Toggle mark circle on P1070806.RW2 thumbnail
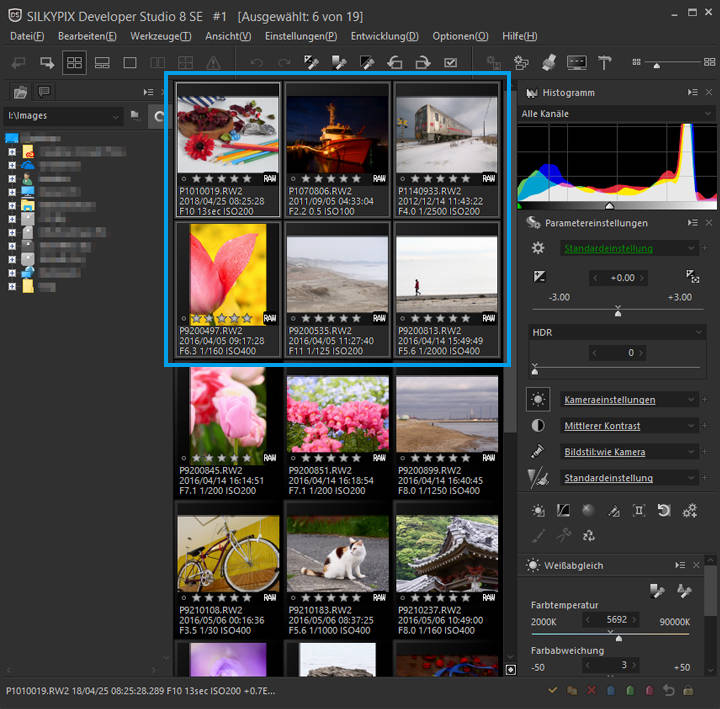The width and height of the screenshot is (720, 709). (293, 179)
